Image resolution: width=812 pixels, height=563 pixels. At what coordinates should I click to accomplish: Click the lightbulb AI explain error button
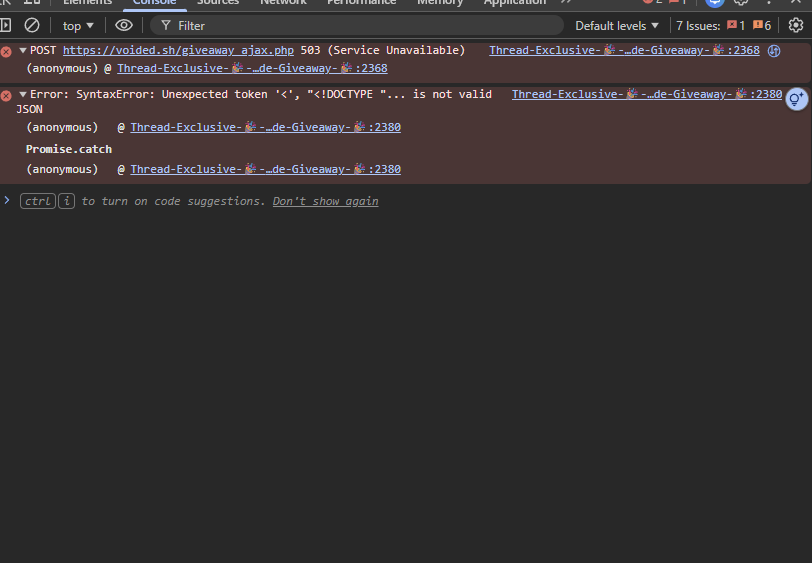point(796,99)
